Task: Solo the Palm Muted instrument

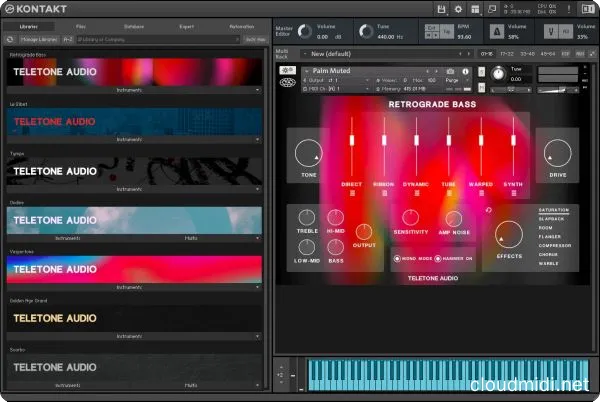Action: (x=481, y=72)
